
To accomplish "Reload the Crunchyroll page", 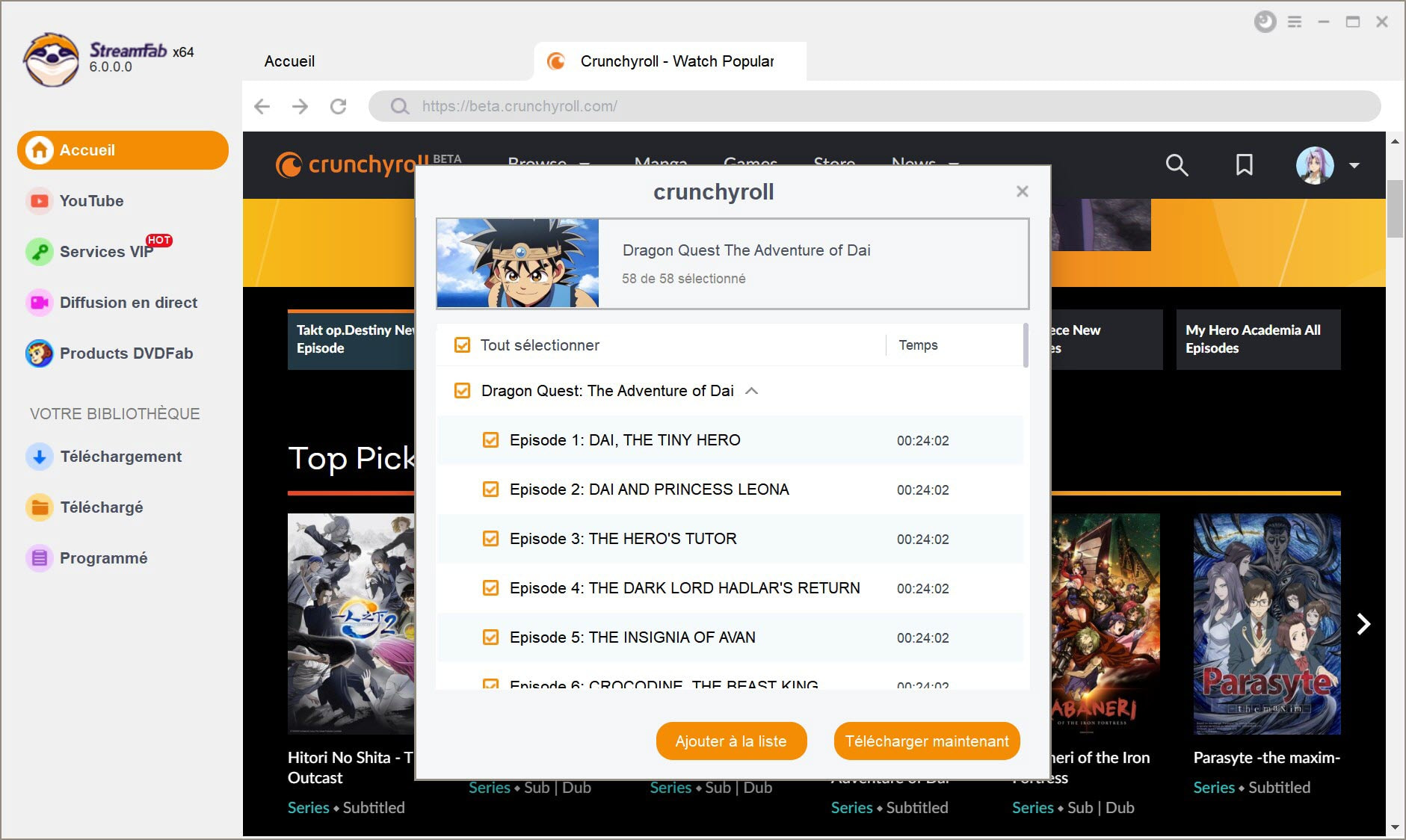I will (x=338, y=106).
